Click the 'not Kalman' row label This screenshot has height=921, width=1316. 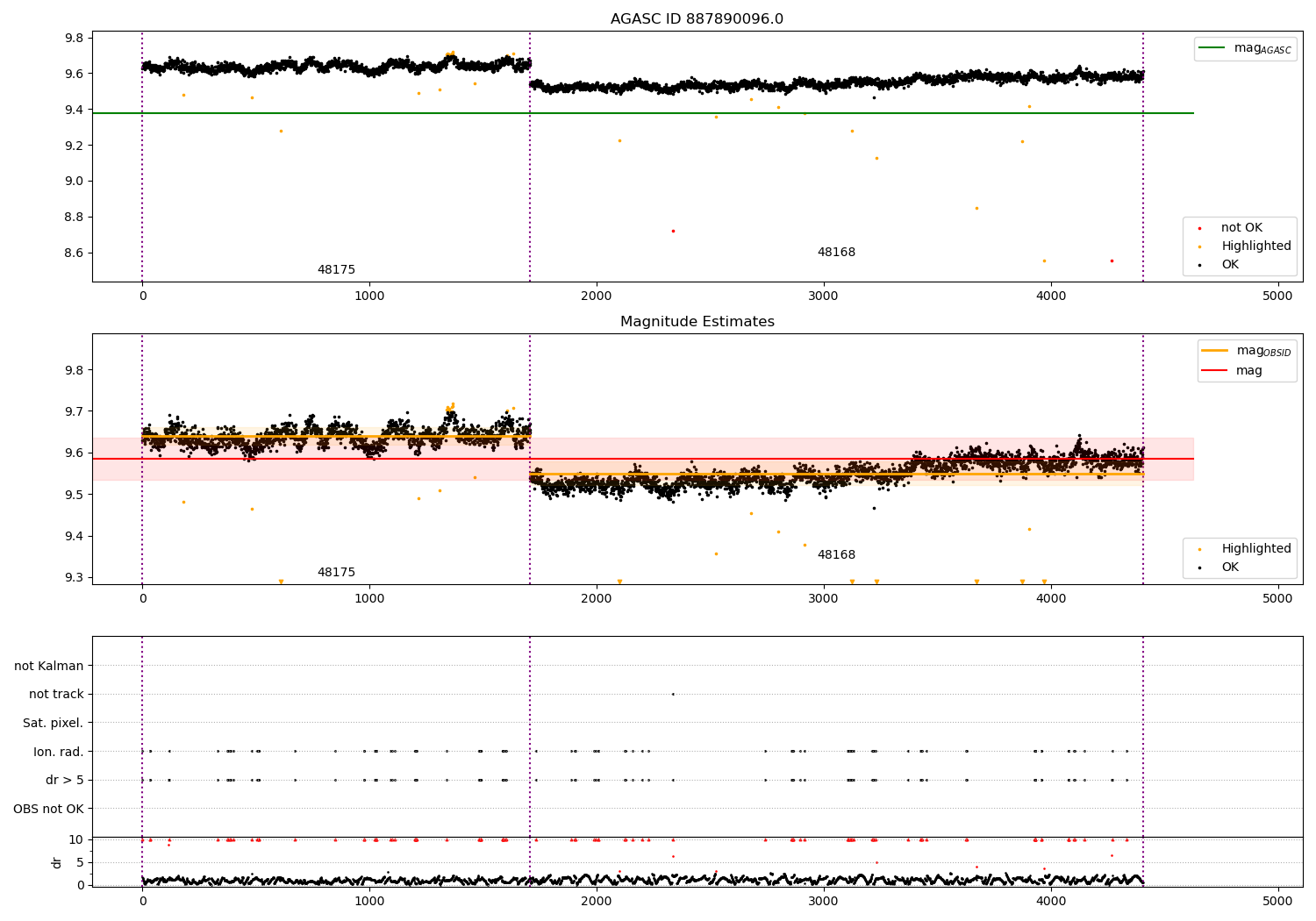point(49,666)
